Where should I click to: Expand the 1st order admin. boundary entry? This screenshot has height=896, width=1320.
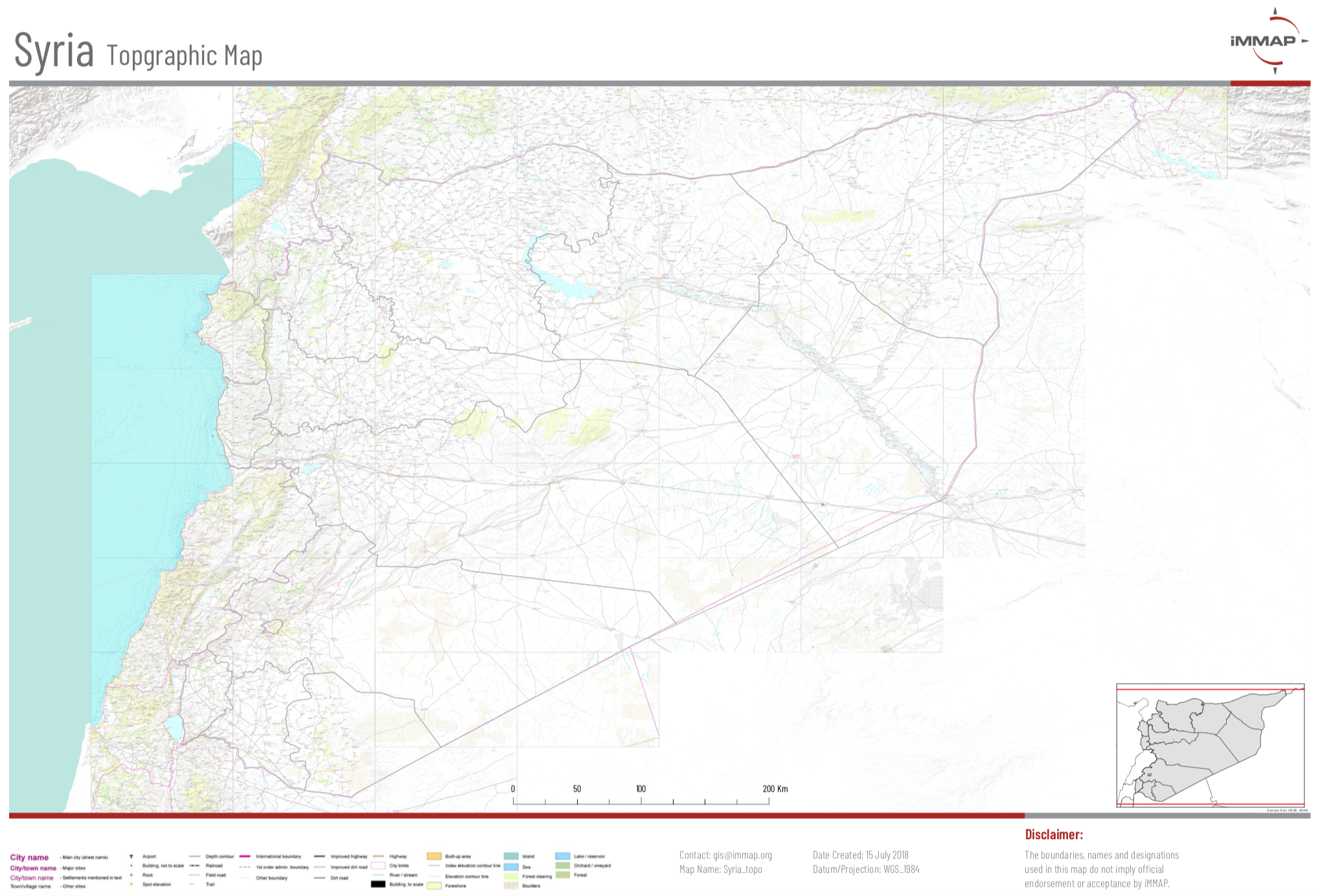pos(244,868)
